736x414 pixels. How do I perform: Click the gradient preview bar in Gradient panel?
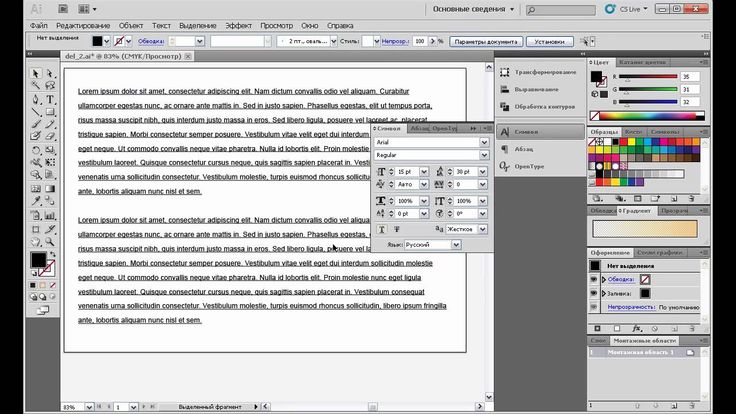(x=645, y=229)
